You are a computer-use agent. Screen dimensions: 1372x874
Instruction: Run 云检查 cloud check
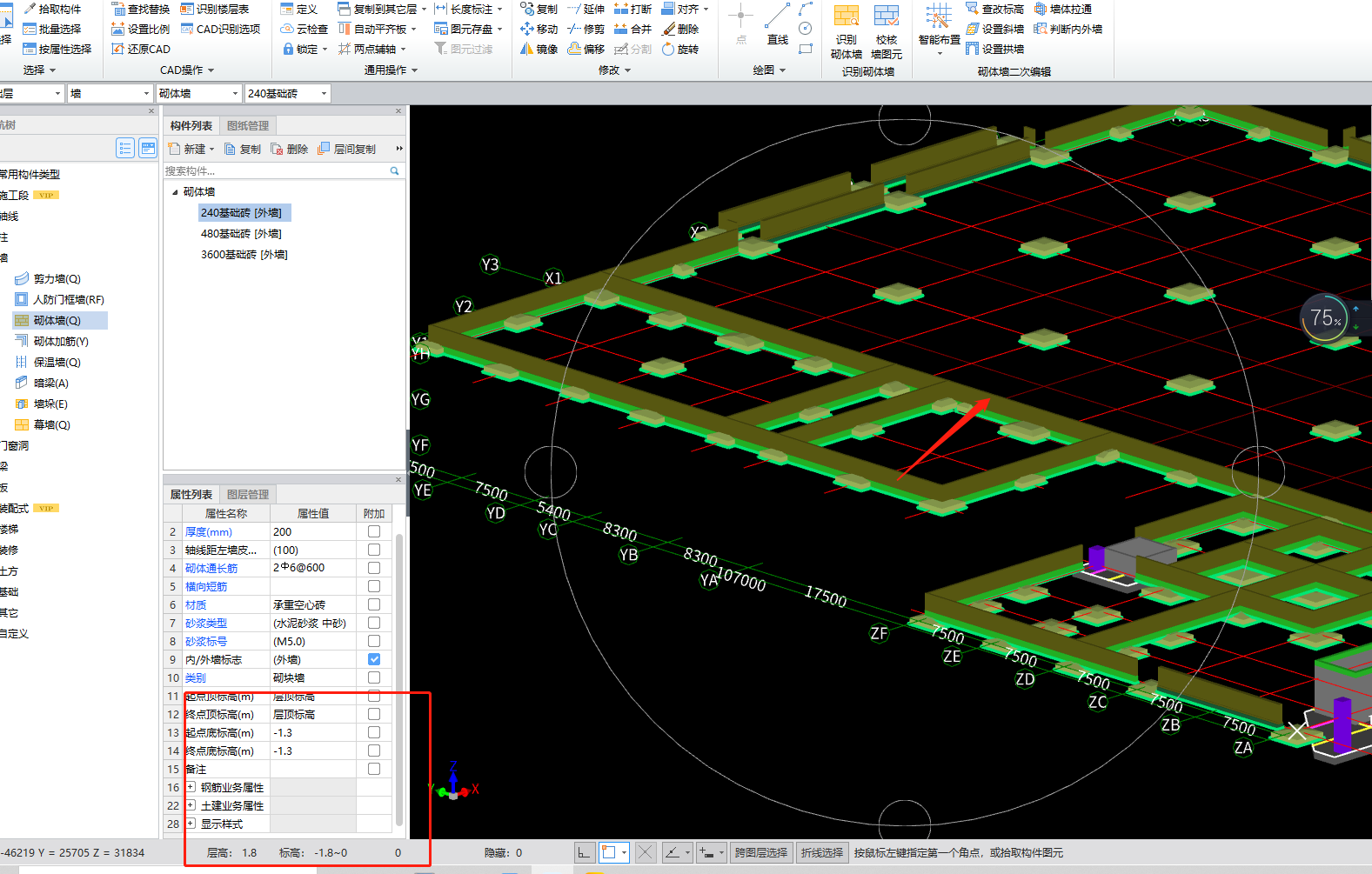305,29
